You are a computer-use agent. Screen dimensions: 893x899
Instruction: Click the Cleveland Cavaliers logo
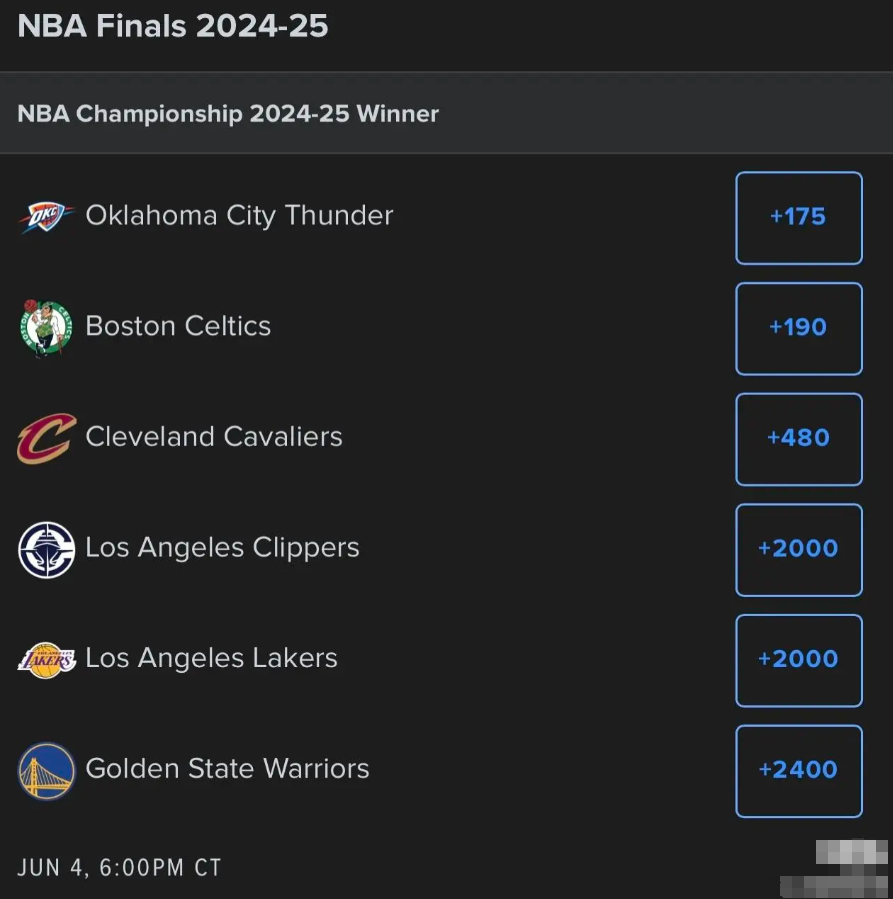(x=46, y=439)
